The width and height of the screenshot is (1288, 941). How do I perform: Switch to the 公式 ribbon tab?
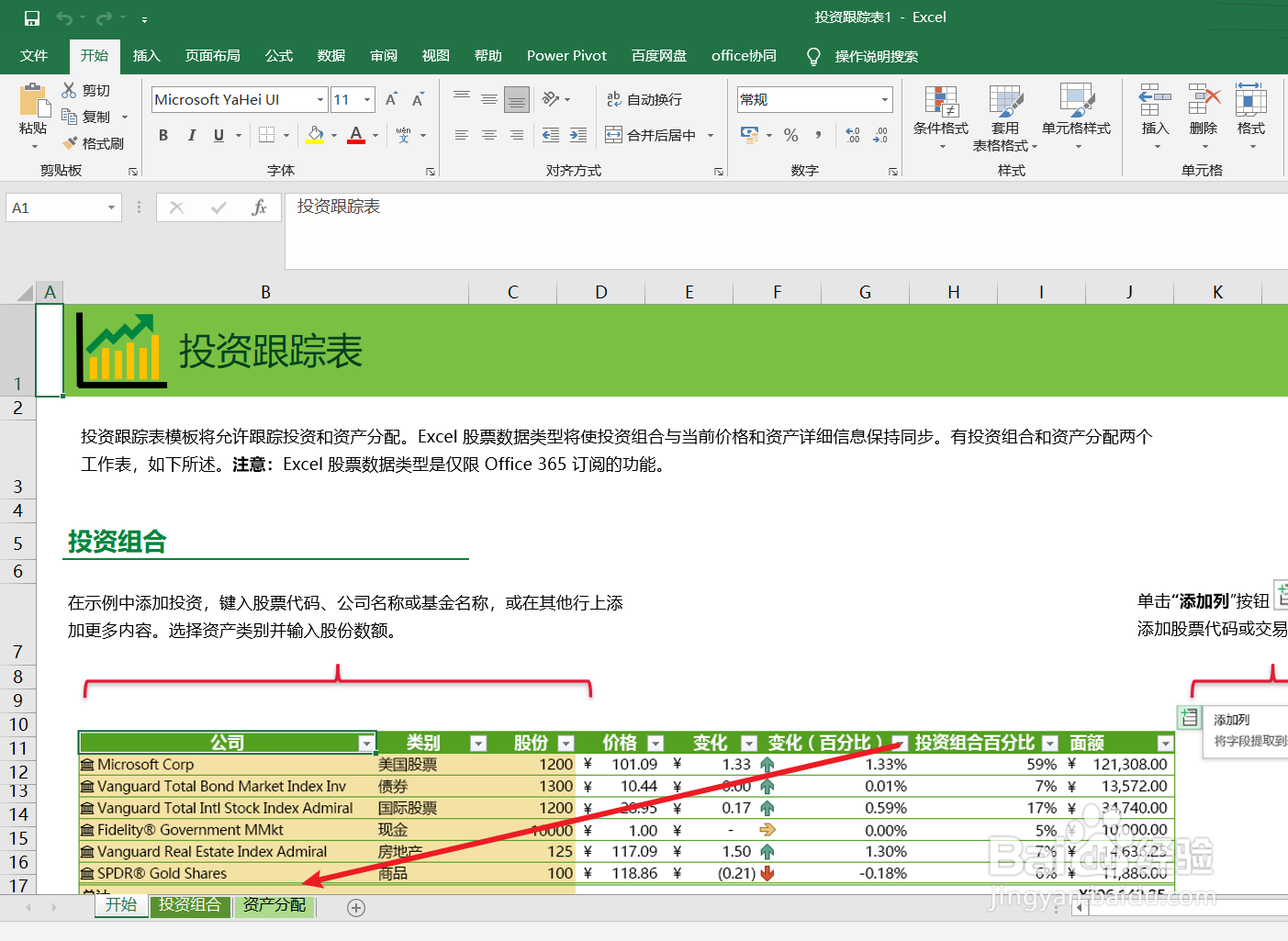click(279, 56)
